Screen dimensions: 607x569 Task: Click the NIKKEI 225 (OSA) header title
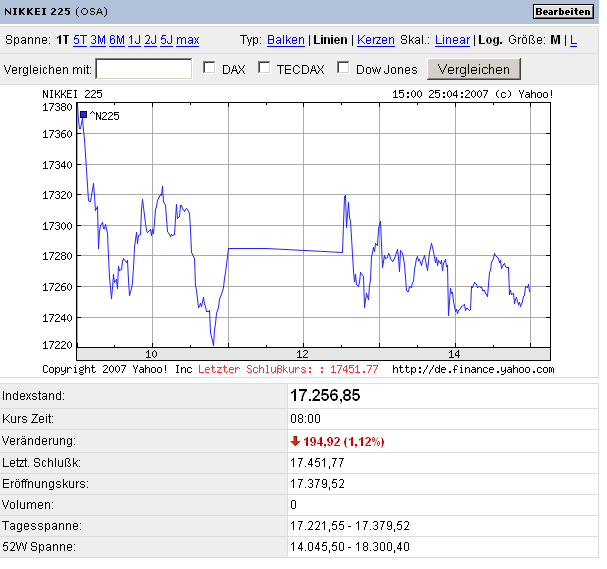pyautogui.click(x=56, y=12)
